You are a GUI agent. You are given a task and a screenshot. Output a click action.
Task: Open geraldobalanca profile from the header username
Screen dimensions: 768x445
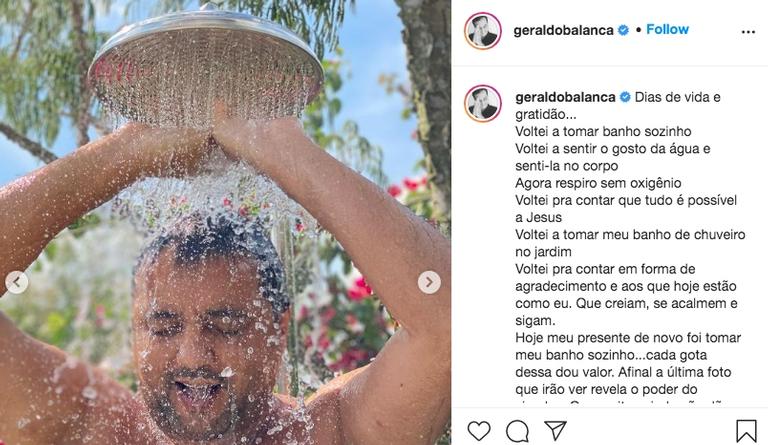(563, 30)
